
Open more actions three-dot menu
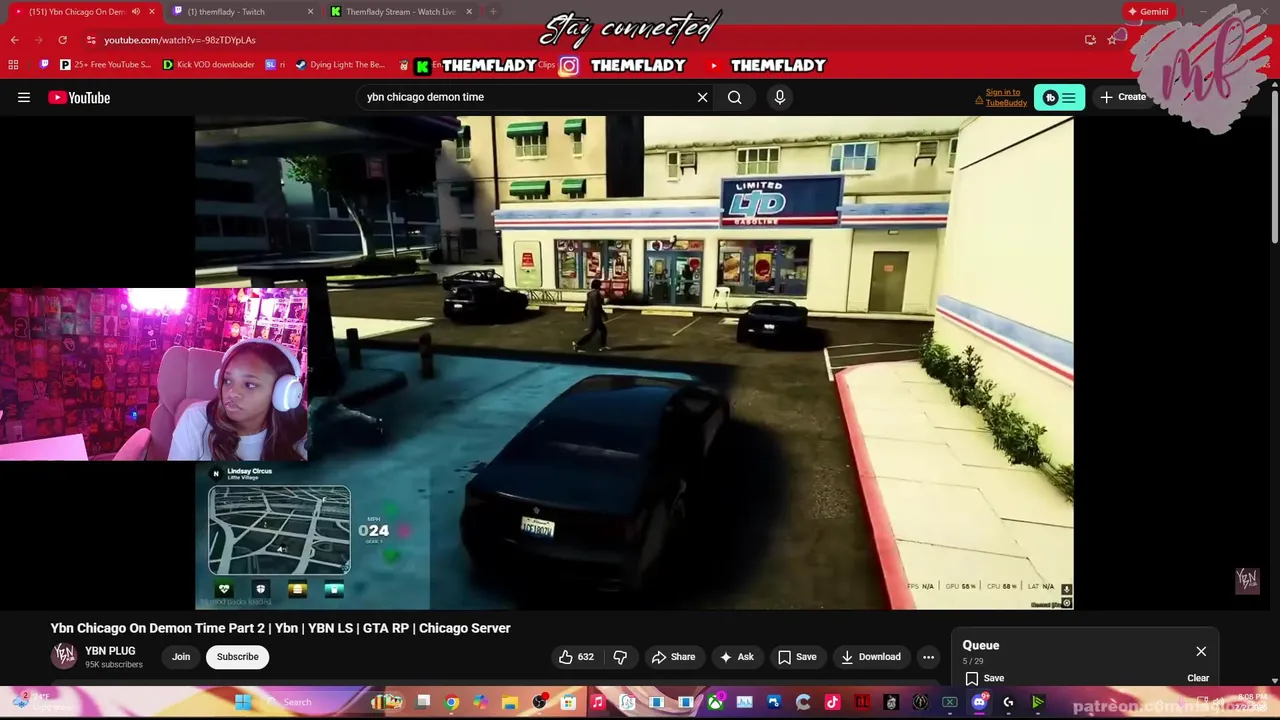(928, 657)
